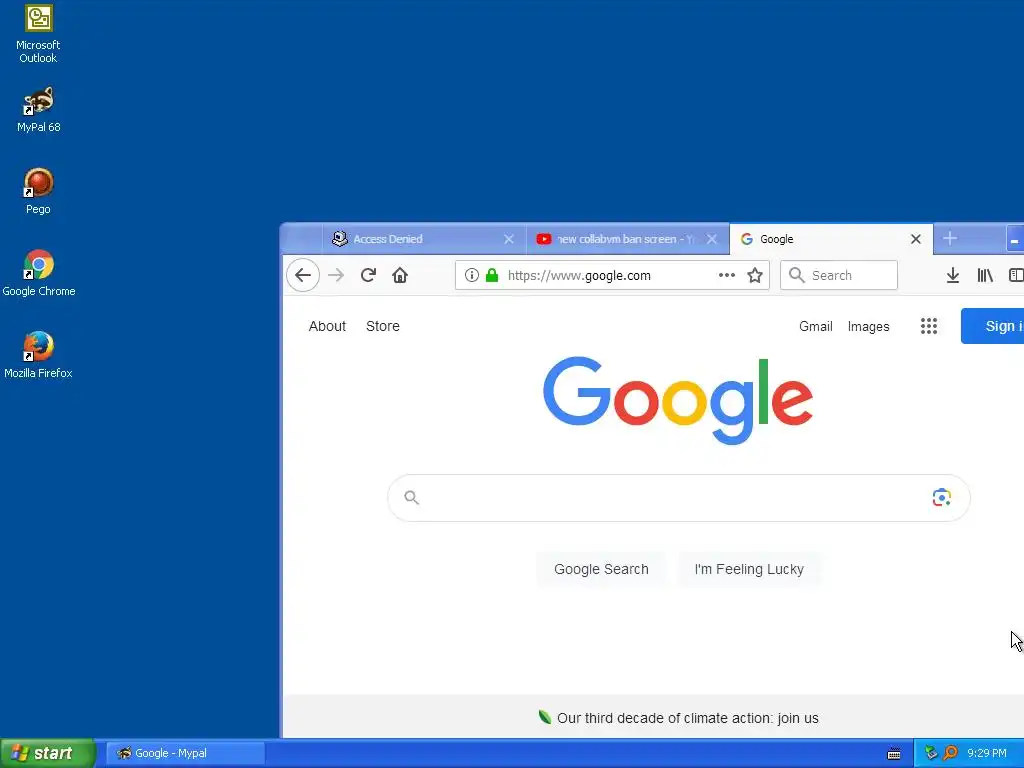Open the climate action join us link
Viewport: 1024px width, 768px height.
click(688, 718)
